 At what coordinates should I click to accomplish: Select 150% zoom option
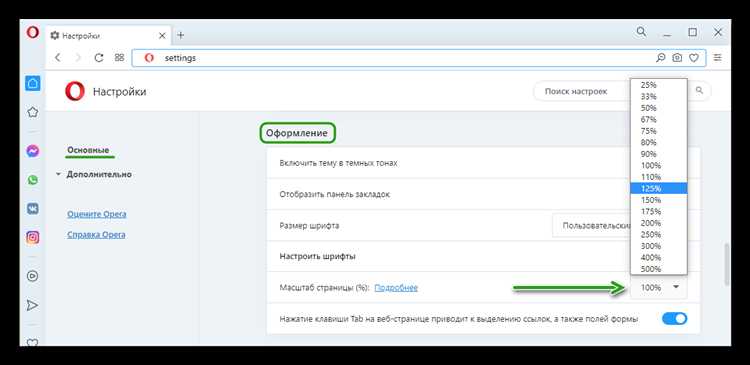click(x=659, y=200)
